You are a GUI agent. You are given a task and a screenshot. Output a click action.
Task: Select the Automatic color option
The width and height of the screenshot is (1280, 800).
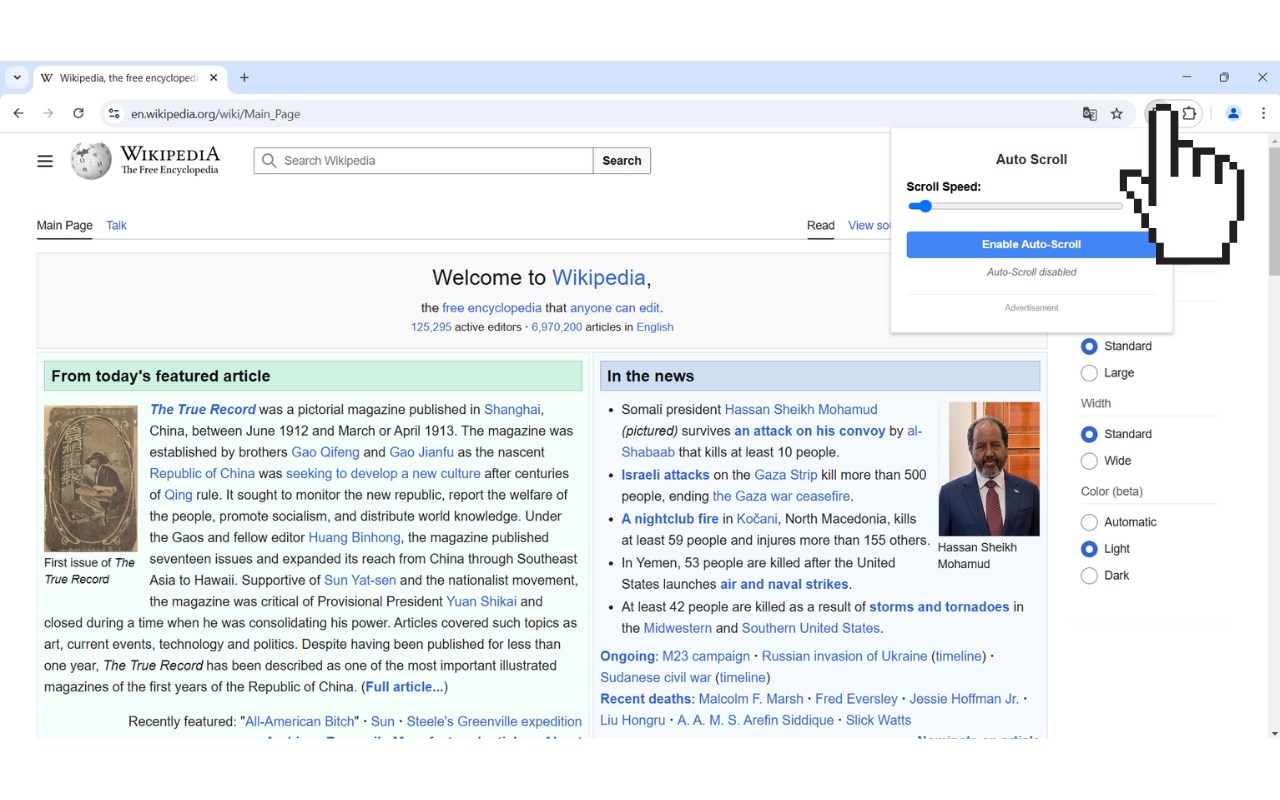(x=1089, y=522)
